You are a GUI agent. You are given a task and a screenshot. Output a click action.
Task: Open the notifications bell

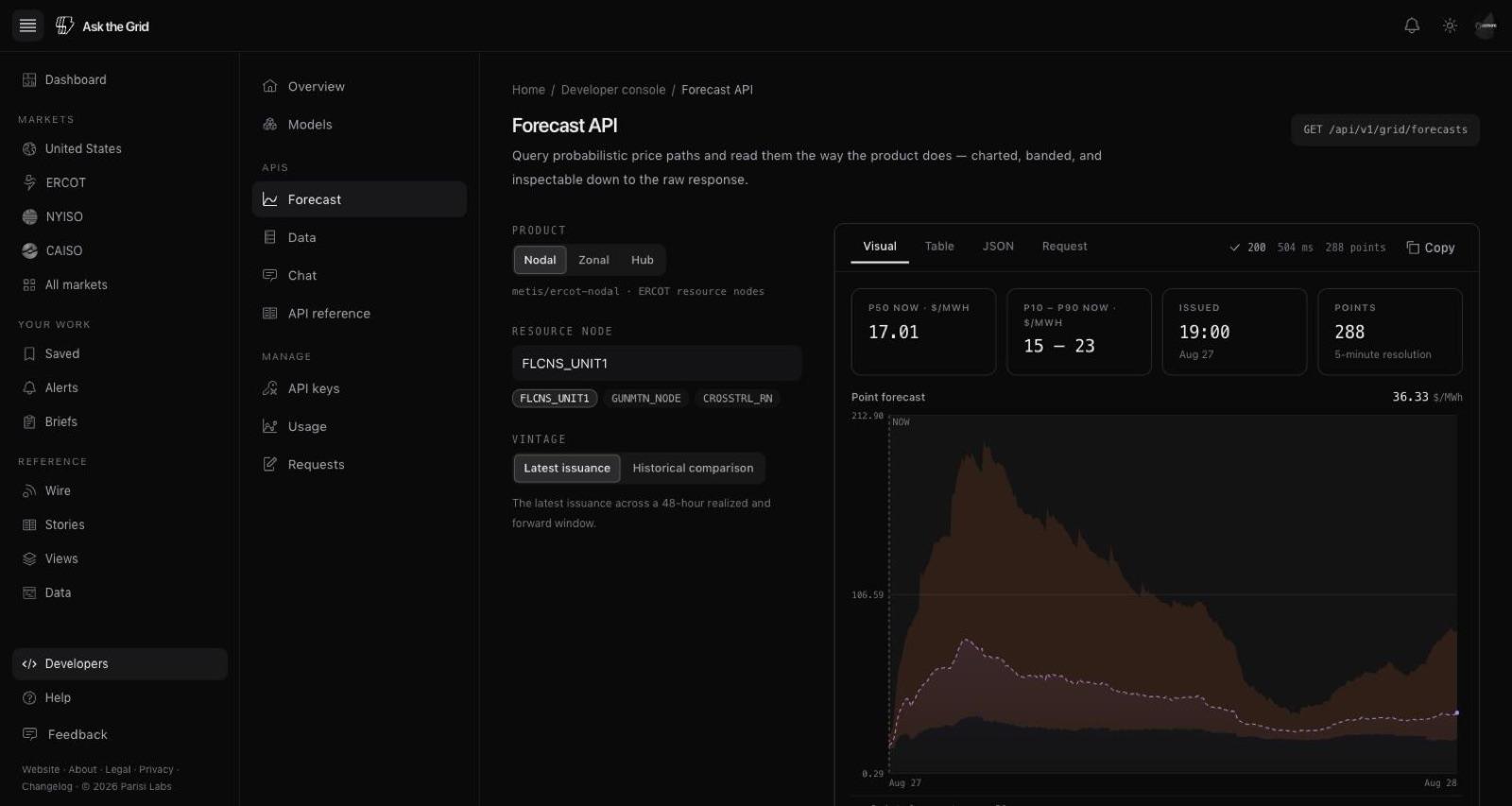tap(1412, 26)
